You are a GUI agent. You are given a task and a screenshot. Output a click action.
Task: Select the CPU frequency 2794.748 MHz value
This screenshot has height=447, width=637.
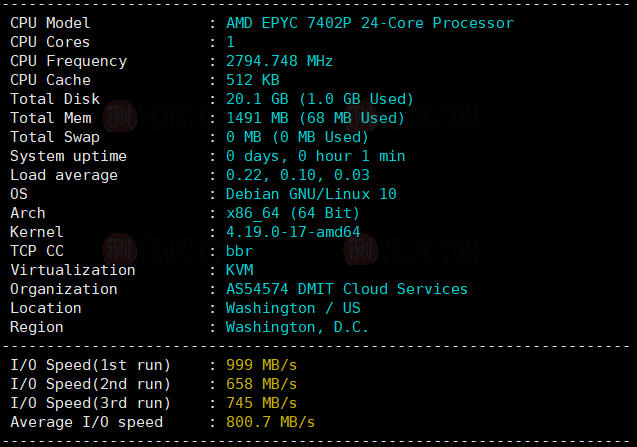pos(279,61)
